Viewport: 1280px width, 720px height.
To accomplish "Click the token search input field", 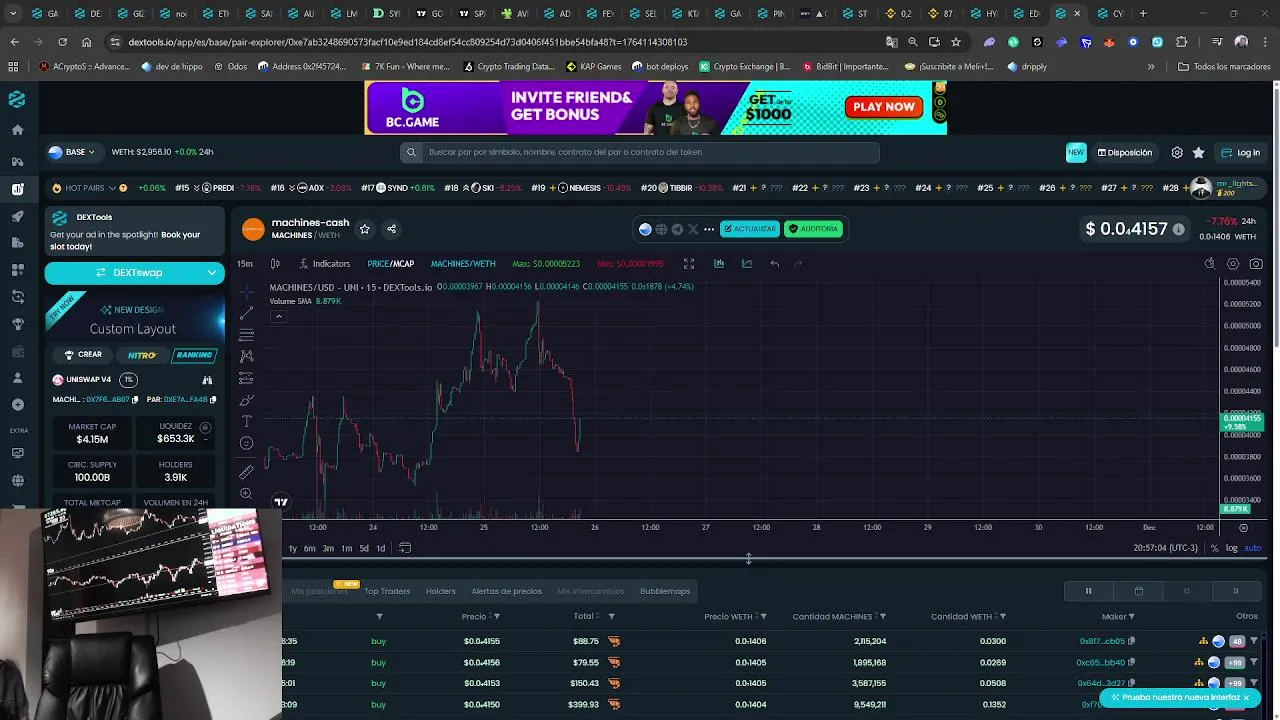I will [x=640, y=152].
